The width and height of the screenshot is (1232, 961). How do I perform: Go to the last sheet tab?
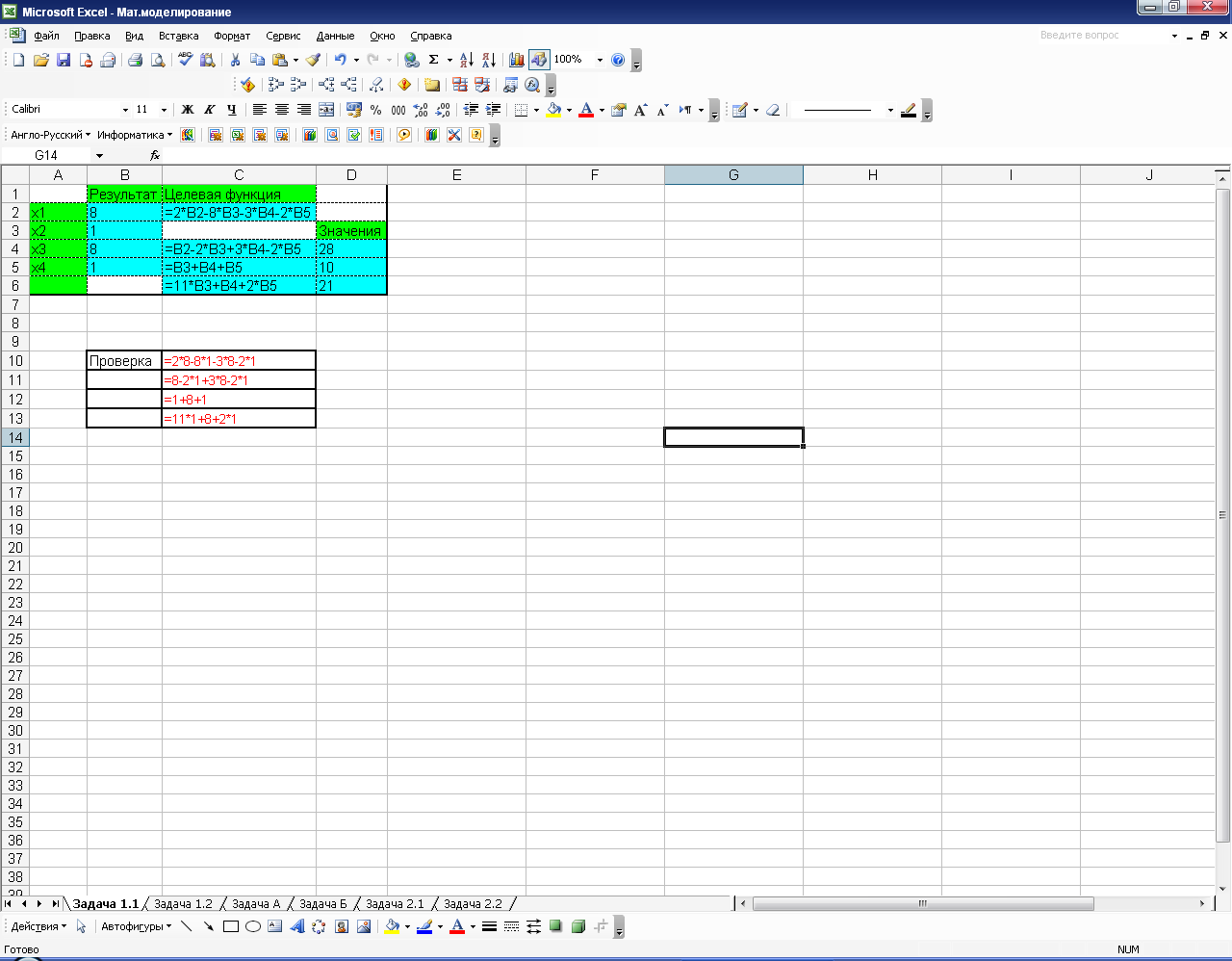[x=55, y=903]
